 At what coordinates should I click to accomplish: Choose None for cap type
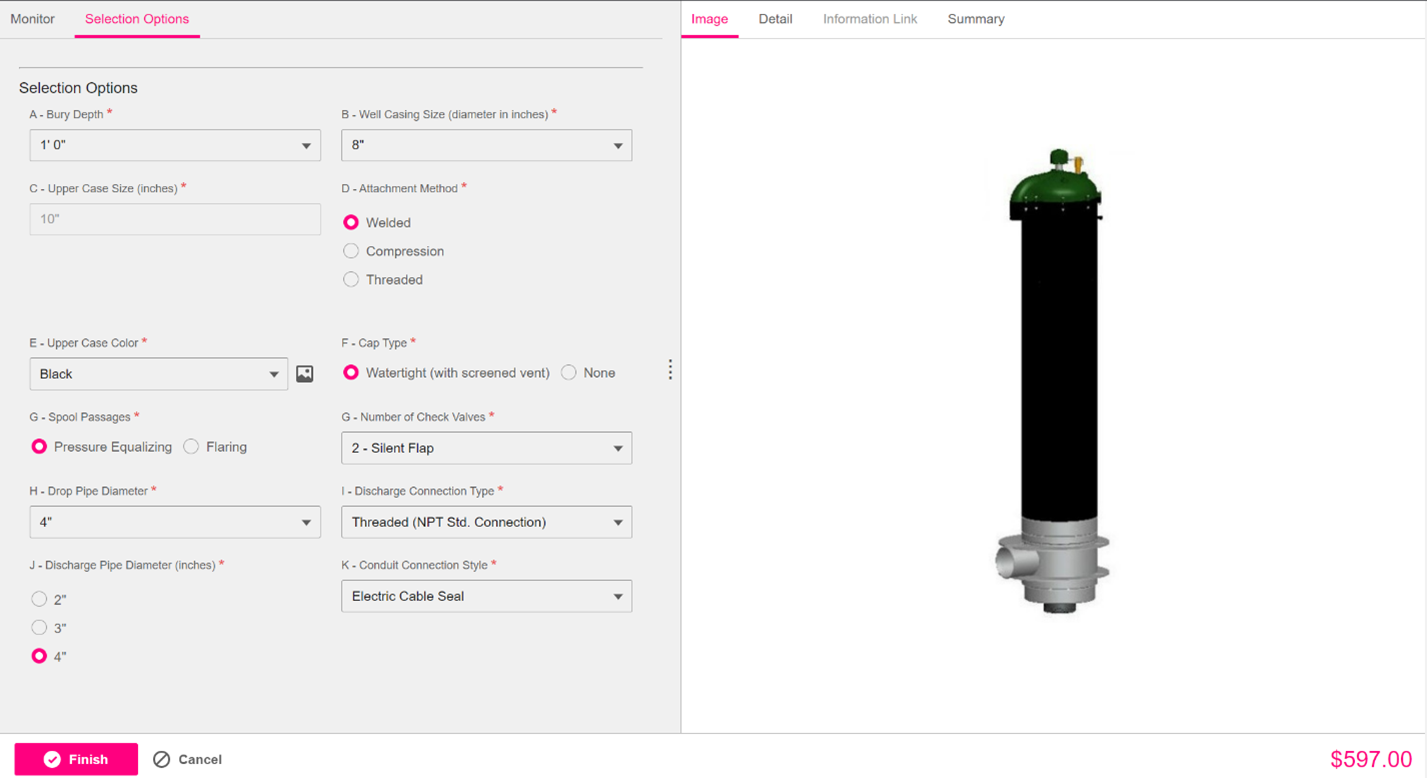(569, 372)
